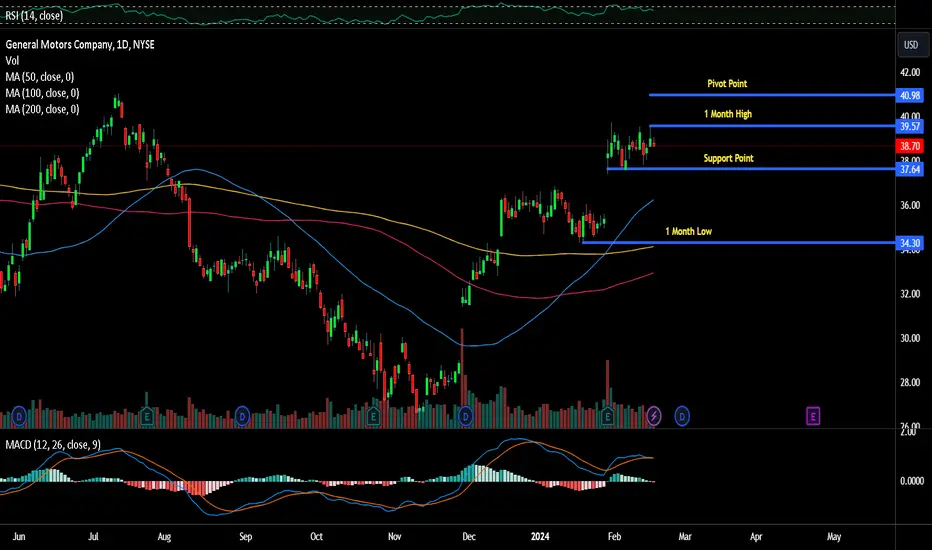The height and width of the screenshot is (550, 932).
Task: Click the MACD (12, 26, close, 9) legend
Action: click(x=53, y=445)
